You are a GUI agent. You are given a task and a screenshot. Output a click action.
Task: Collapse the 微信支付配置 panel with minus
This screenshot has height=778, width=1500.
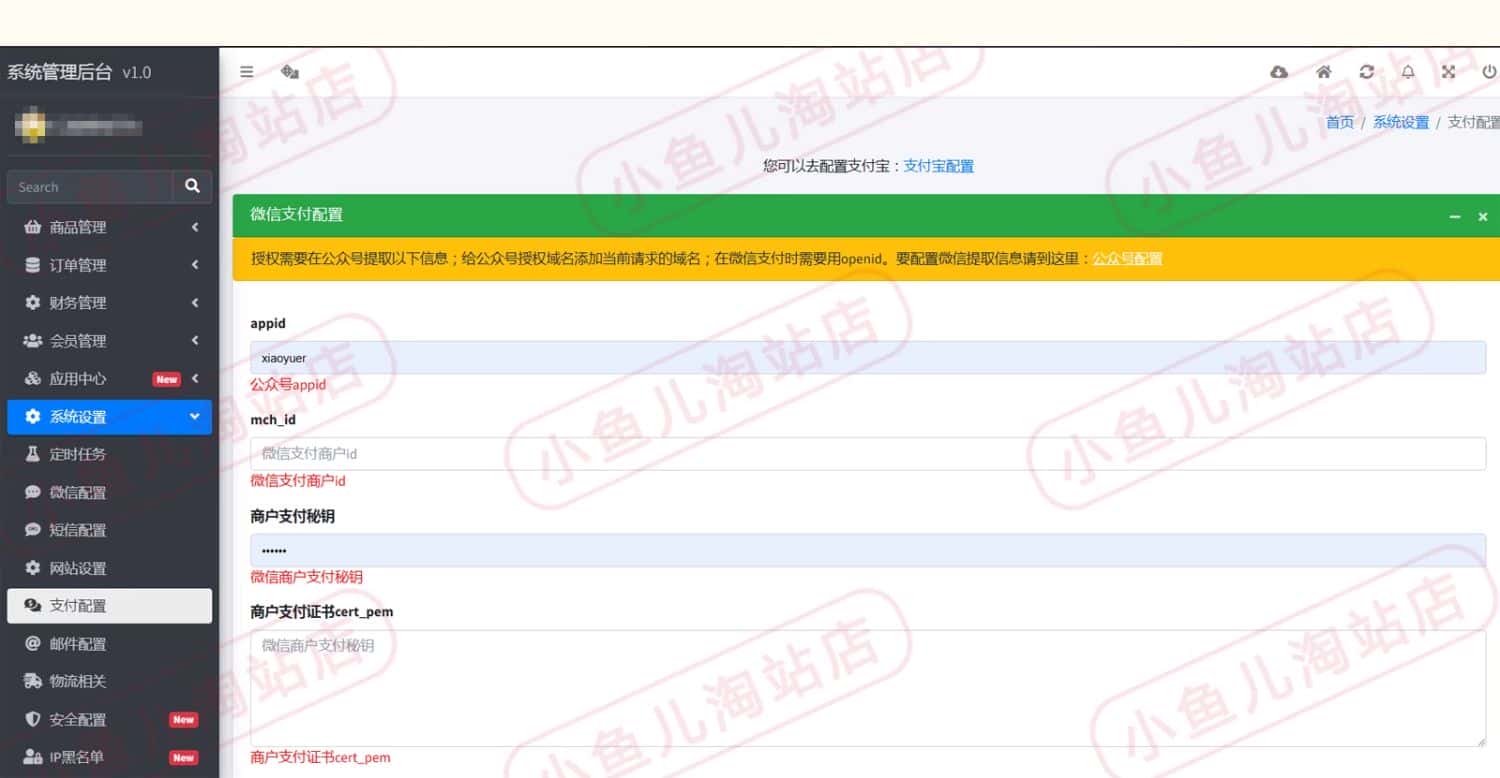coord(1455,216)
